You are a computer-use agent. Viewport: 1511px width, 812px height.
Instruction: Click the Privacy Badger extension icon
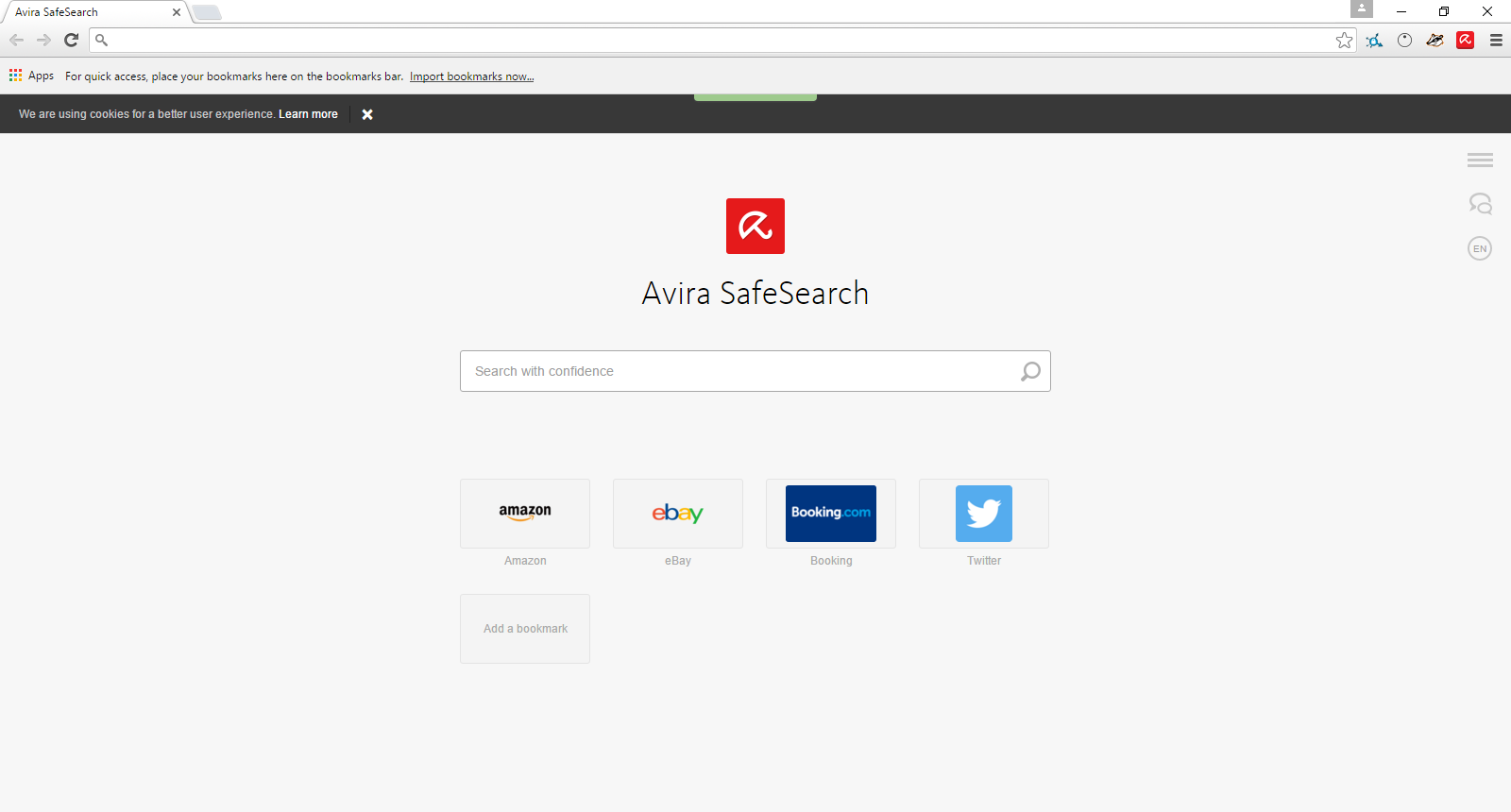pos(1435,40)
